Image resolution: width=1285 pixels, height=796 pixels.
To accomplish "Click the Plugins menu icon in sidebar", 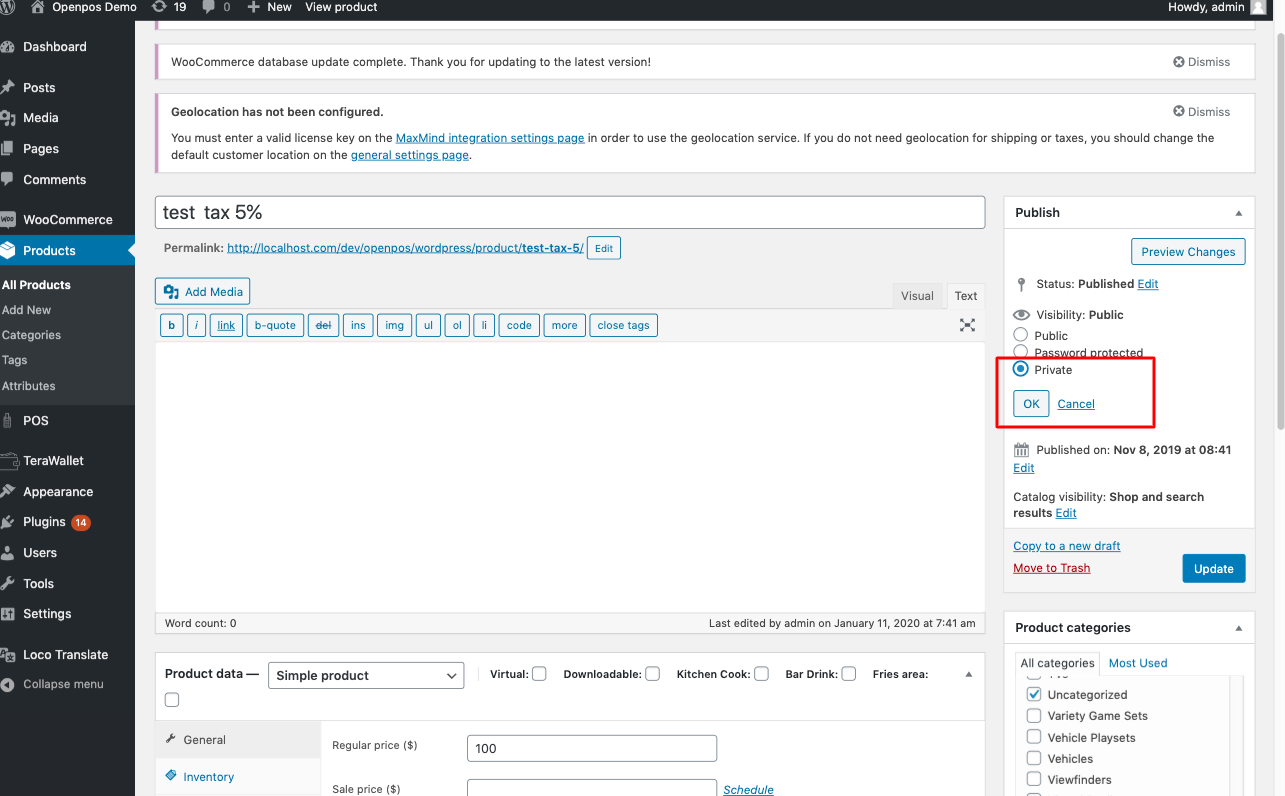I will (x=9, y=522).
